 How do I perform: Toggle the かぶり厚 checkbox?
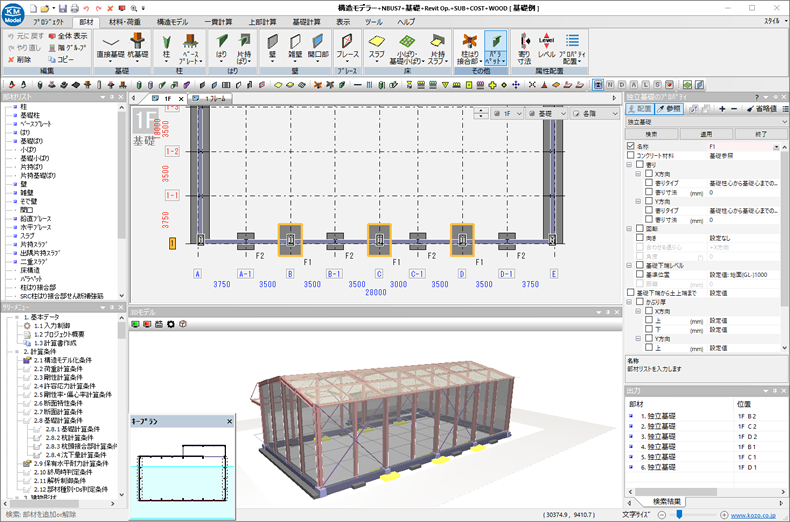[640, 302]
